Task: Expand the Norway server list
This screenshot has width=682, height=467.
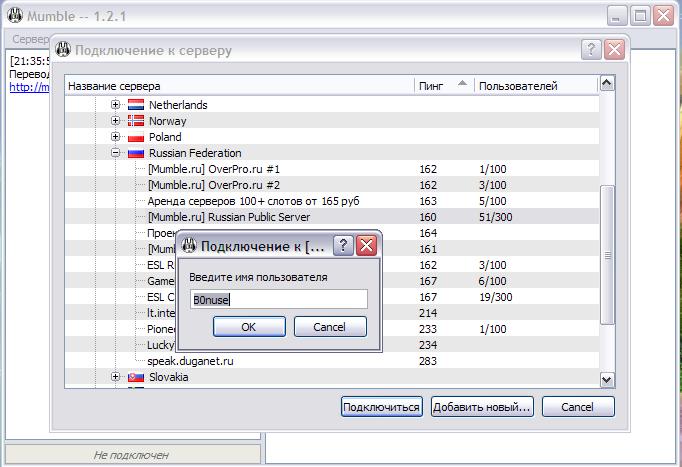Action: pyautogui.click(x=116, y=121)
